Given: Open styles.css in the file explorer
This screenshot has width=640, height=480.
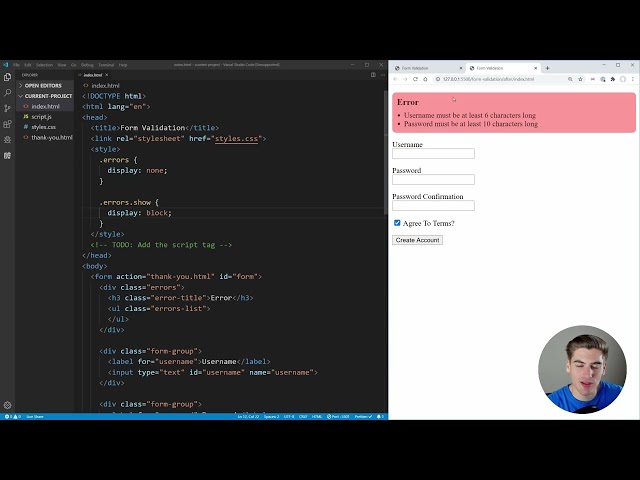Looking at the screenshot, I should tap(43, 127).
